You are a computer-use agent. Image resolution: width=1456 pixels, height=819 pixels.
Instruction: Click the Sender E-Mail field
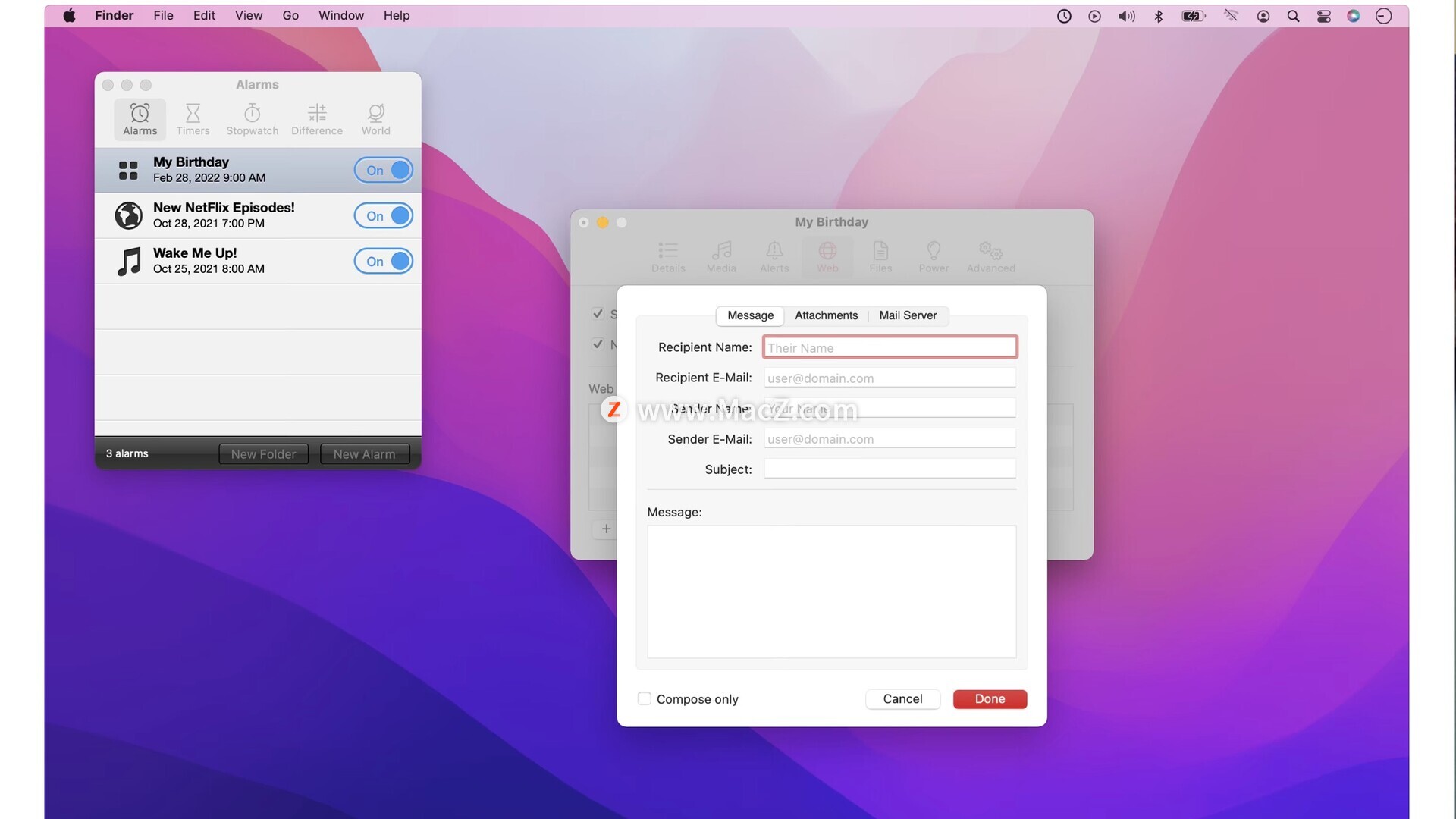(890, 438)
